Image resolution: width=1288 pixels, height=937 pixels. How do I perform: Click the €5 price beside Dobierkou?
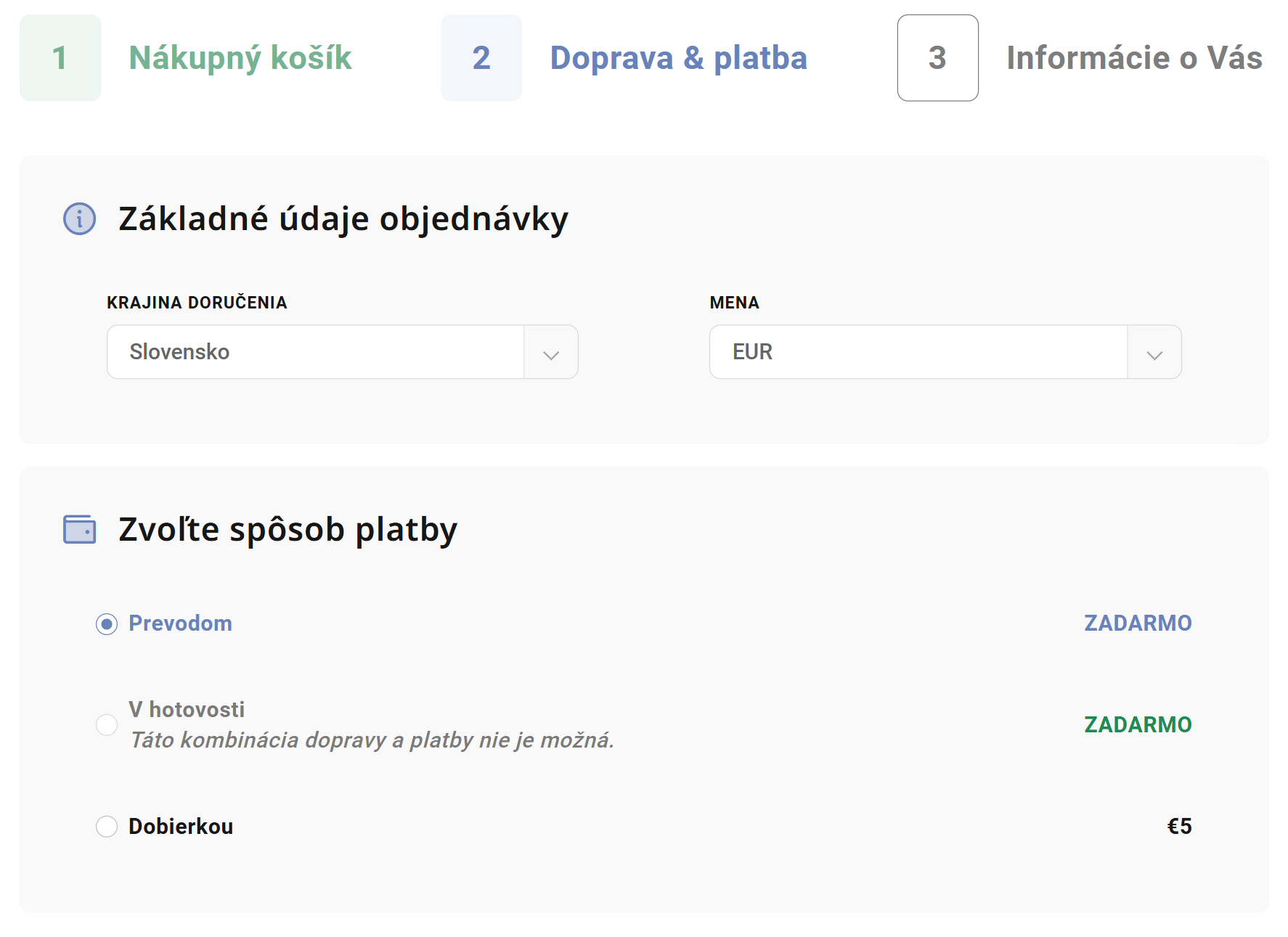[x=1181, y=826]
